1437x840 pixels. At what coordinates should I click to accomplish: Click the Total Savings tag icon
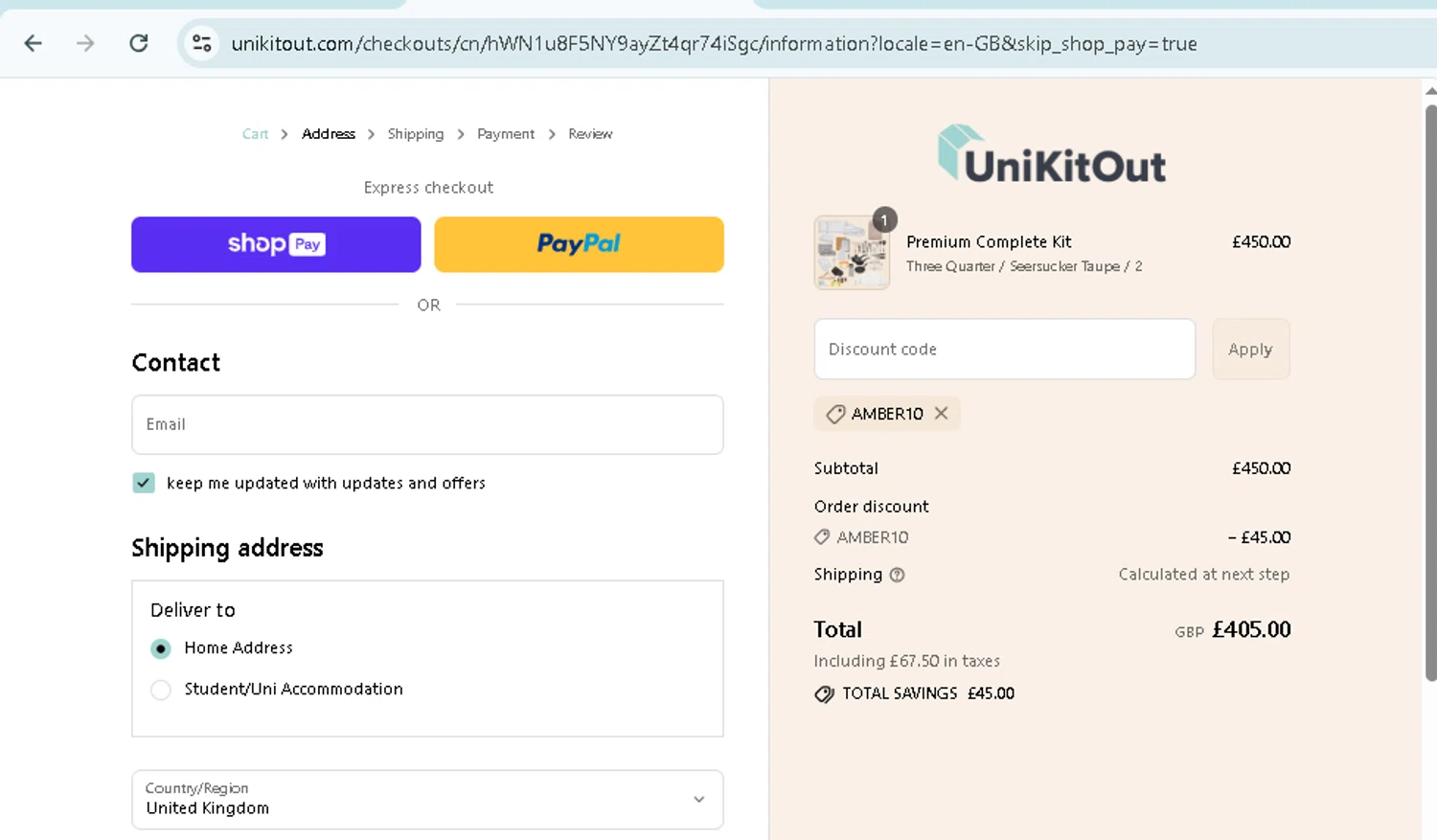coord(824,694)
